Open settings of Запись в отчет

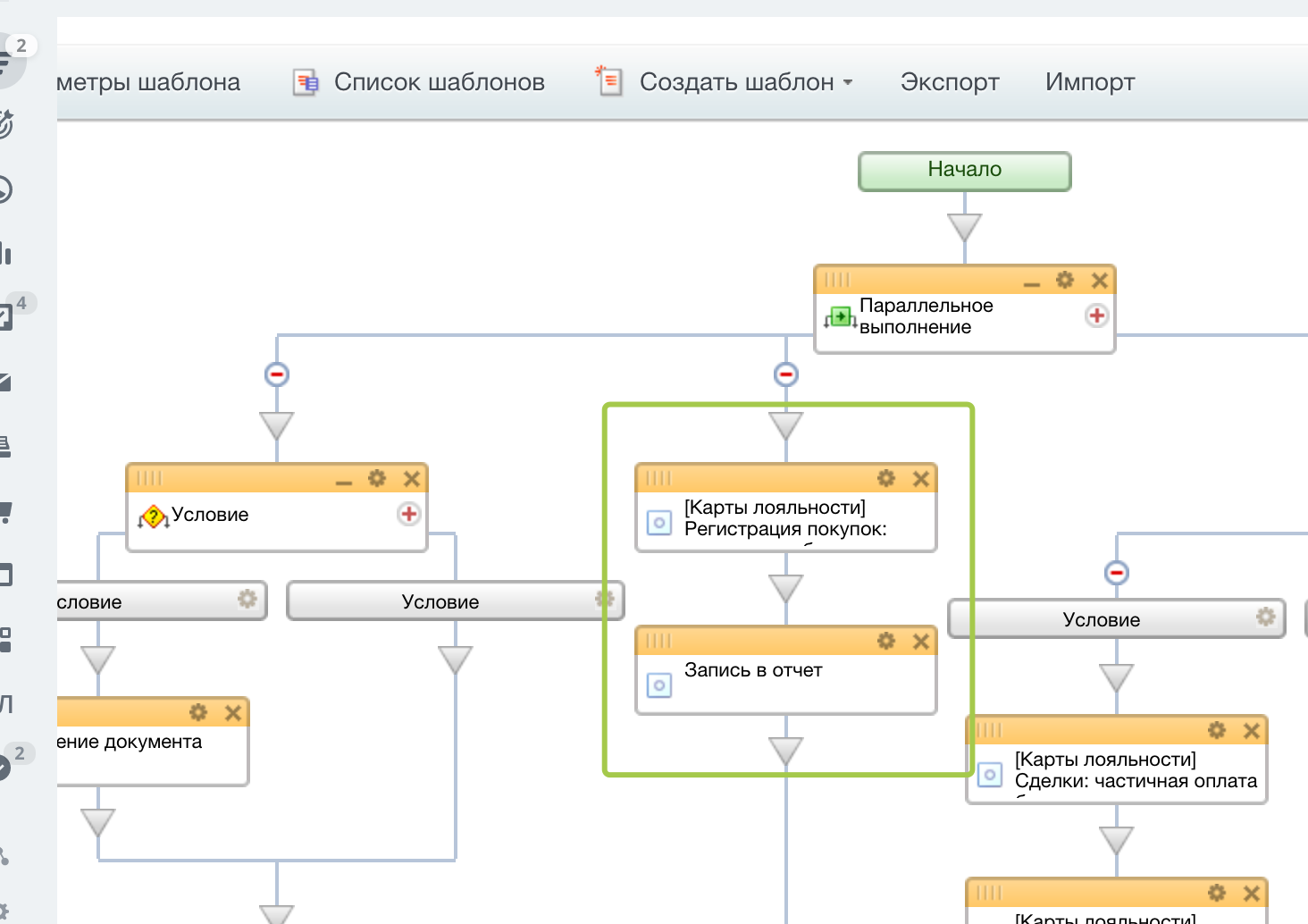coord(885,642)
